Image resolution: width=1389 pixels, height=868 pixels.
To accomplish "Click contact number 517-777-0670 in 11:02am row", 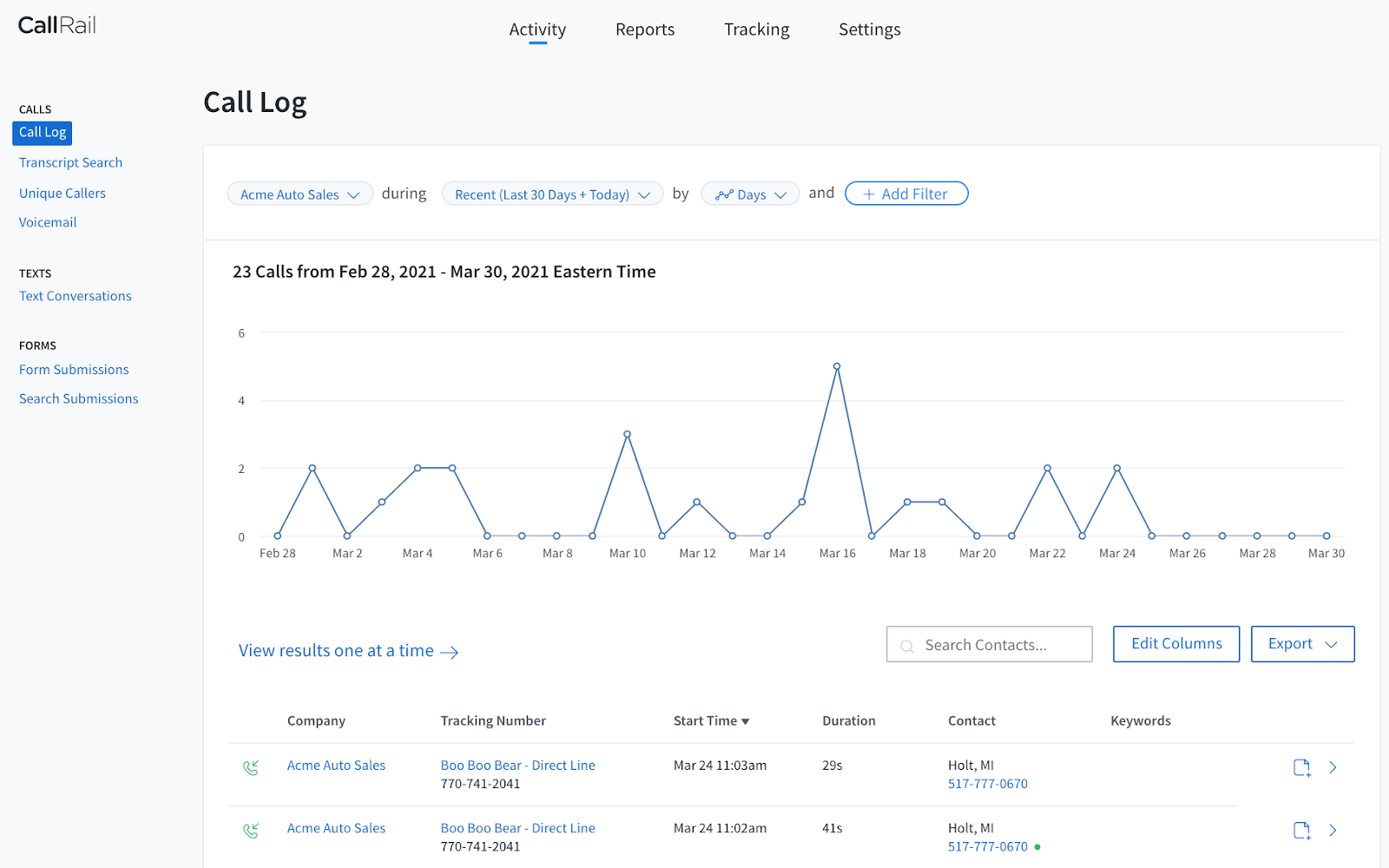I will pyautogui.click(x=988, y=846).
